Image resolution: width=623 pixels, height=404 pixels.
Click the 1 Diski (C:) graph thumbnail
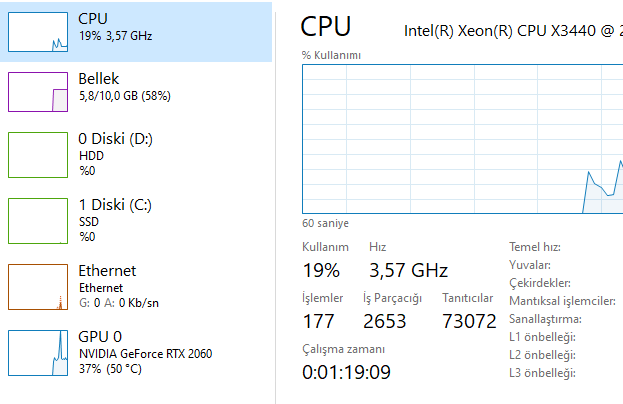point(37,220)
